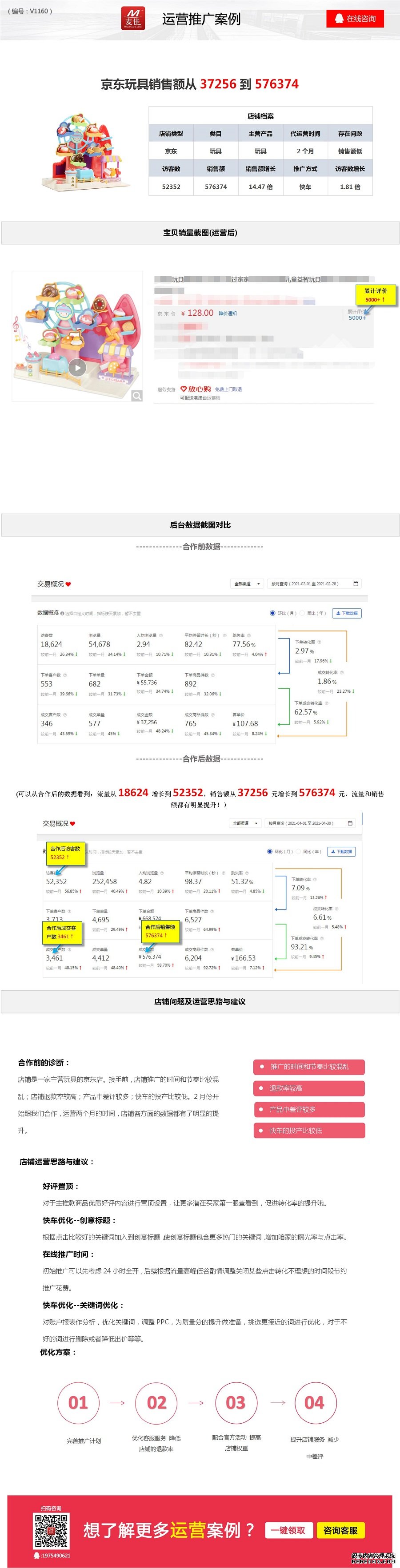Click the 麦佳 logo in the header

coord(133,18)
